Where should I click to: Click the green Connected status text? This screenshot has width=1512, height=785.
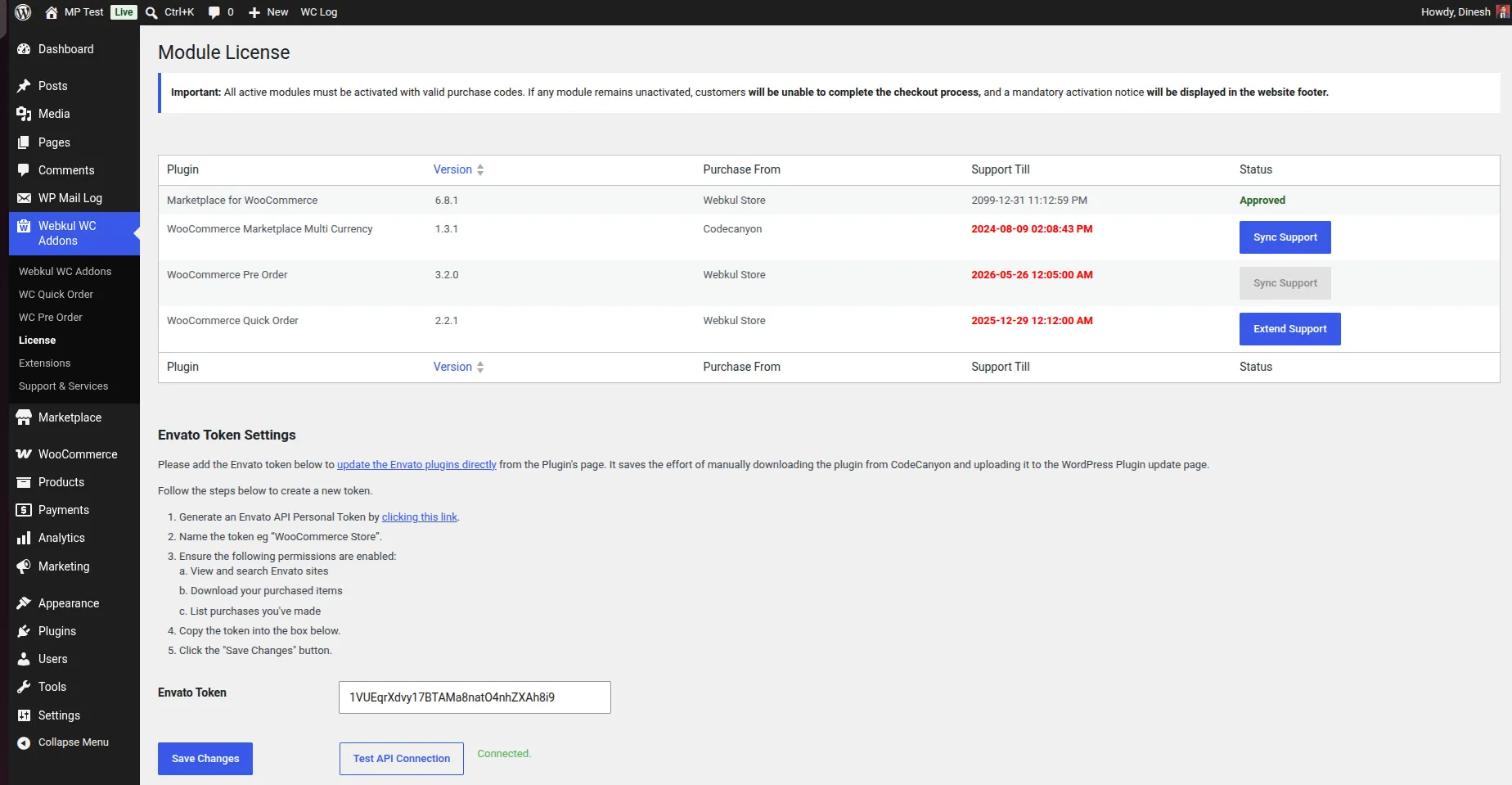504,754
